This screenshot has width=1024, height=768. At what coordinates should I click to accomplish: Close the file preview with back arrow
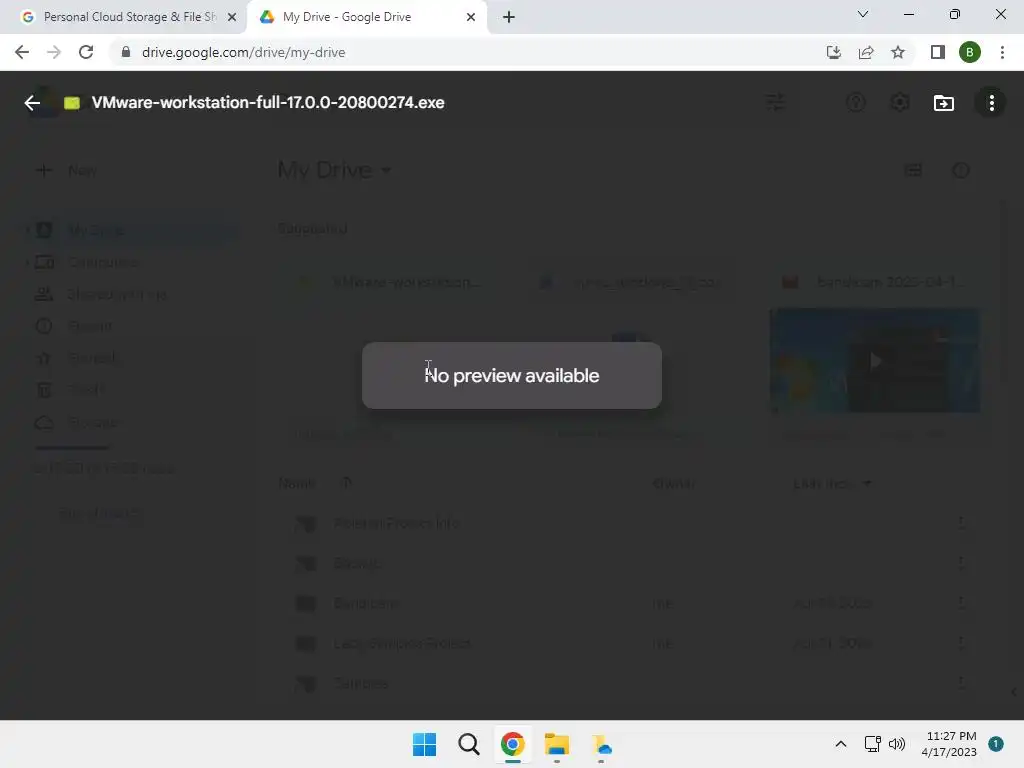pyautogui.click(x=32, y=103)
